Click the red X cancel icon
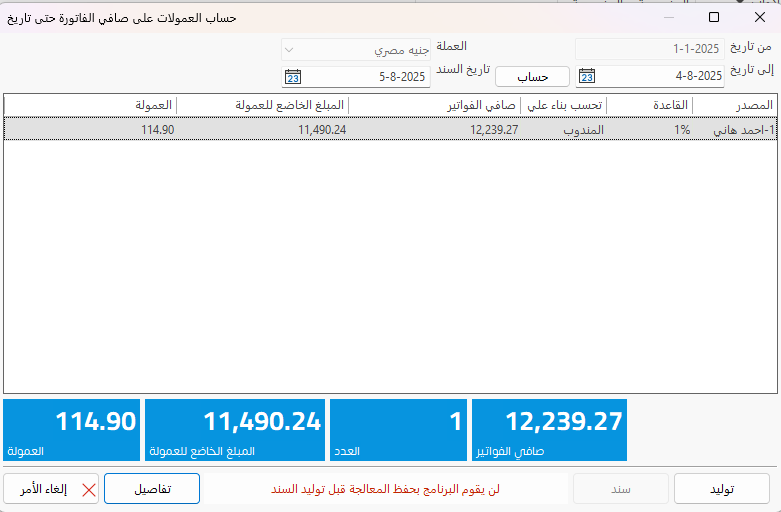The height and width of the screenshot is (512, 781). click(89, 489)
